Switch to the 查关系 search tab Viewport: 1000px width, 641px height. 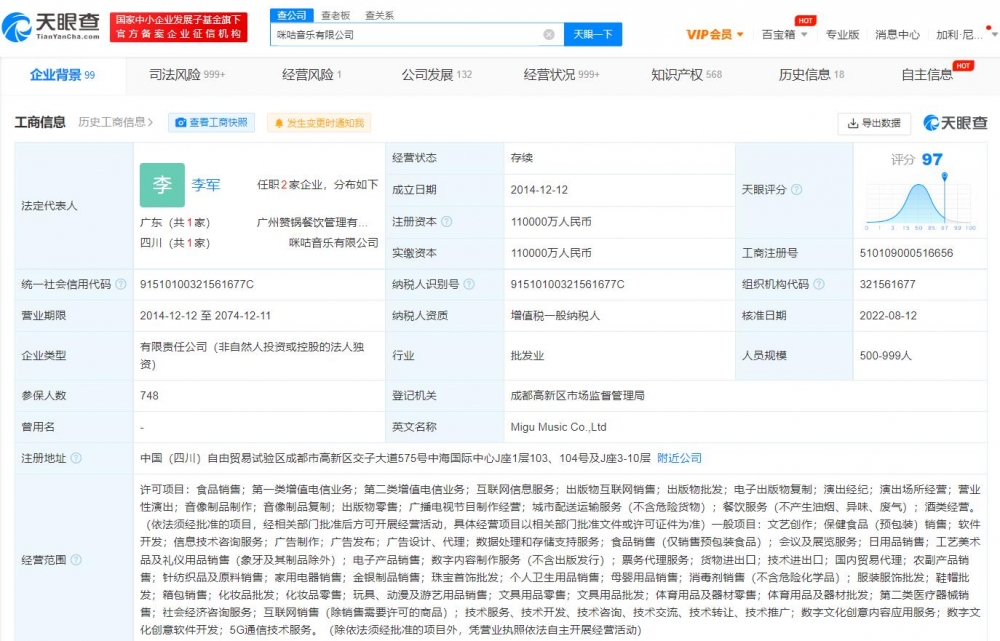click(379, 15)
